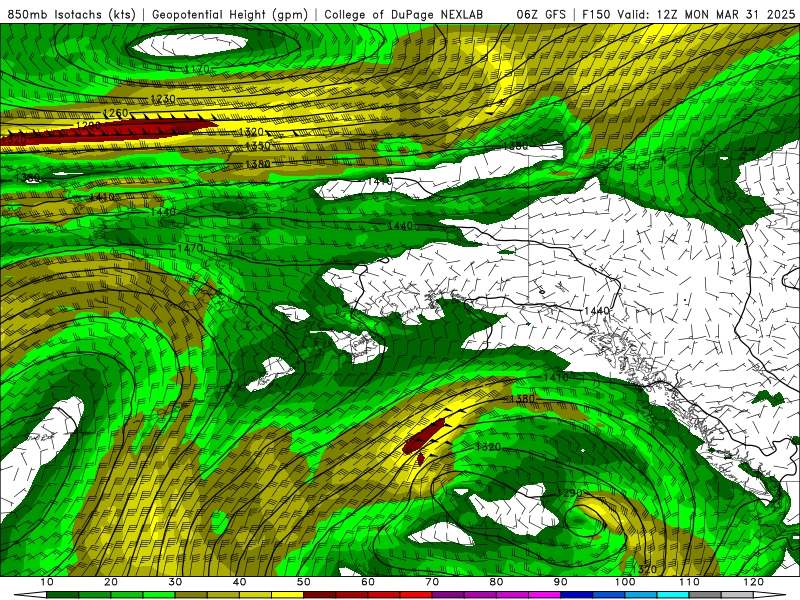Click the bright yellow swatch just before 50

tap(287, 595)
